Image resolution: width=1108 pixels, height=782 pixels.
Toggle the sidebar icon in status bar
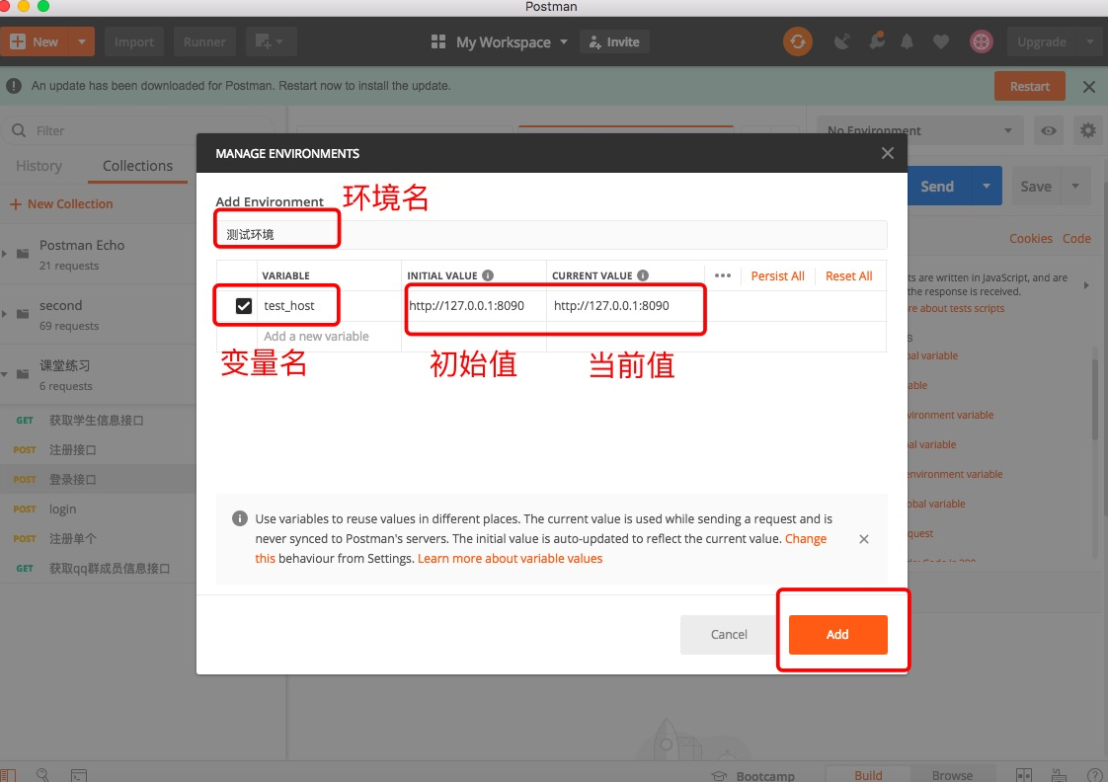pos(8,775)
